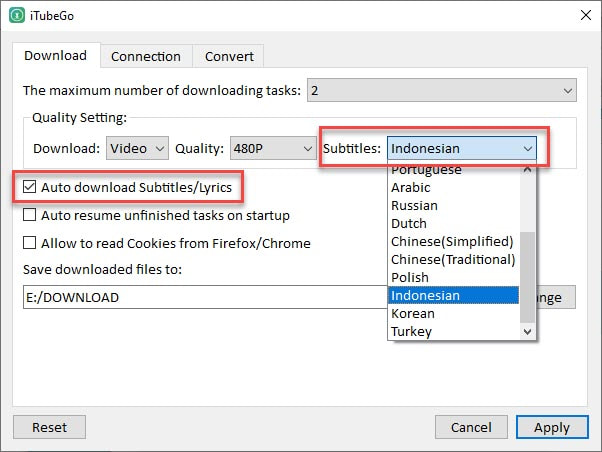Enable Auto resume unfinished tasks on startup
The height and width of the screenshot is (452, 602).
[156, 215]
